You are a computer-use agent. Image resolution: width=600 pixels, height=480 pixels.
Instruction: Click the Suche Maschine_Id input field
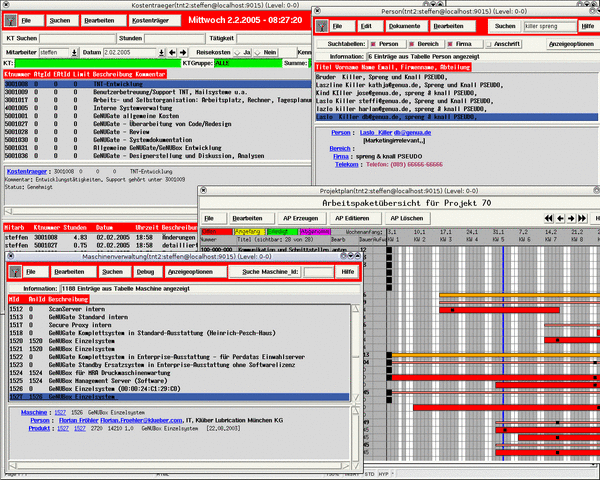pos(316,271)
